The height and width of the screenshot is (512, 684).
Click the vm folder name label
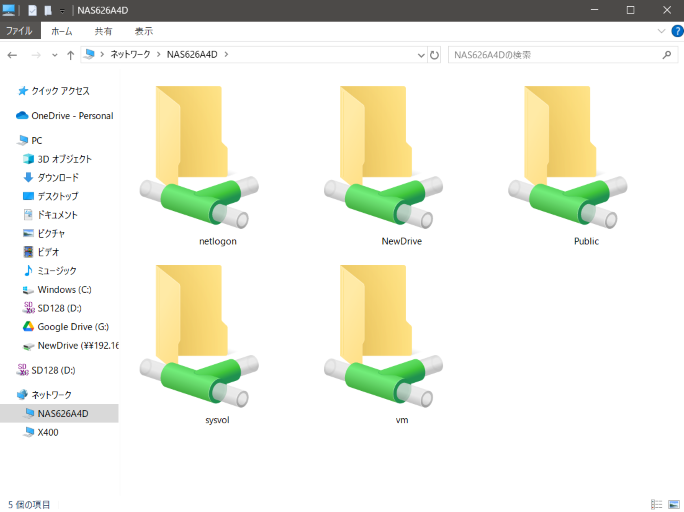(x=402, y=420)
